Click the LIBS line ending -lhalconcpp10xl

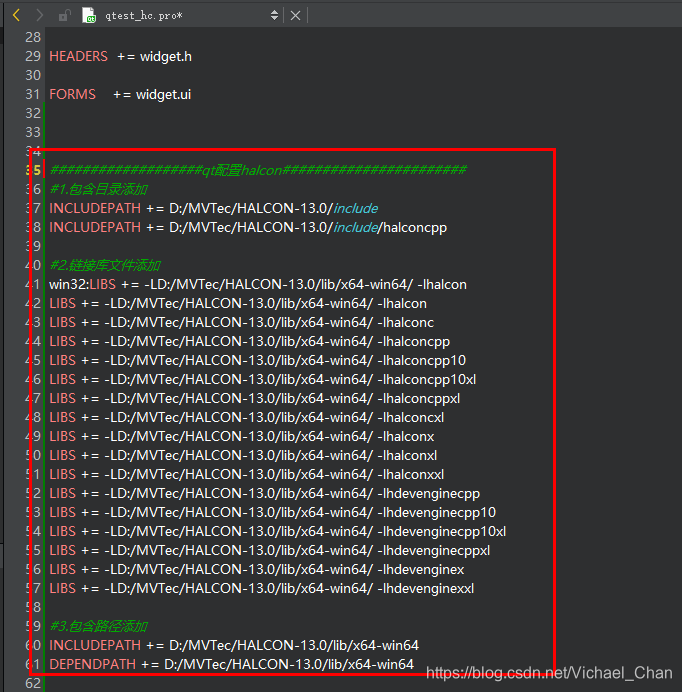pyautogui.click(x=263, y=379)
